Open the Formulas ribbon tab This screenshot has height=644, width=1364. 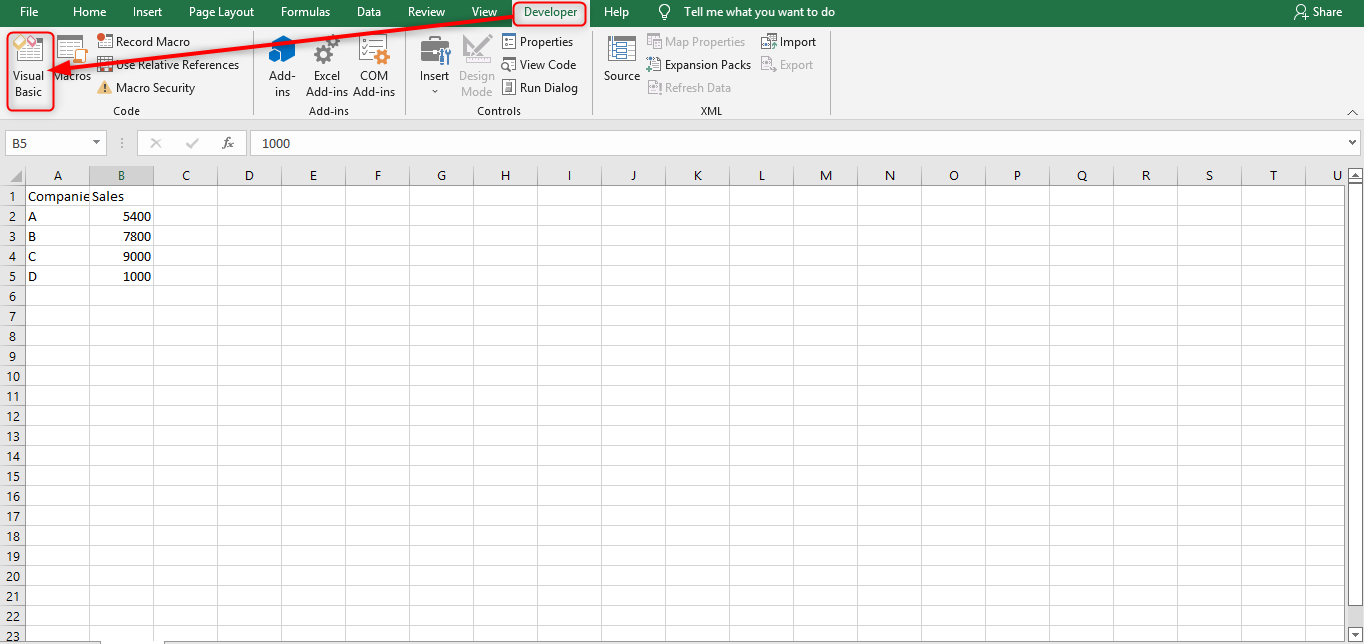(305, 12)
